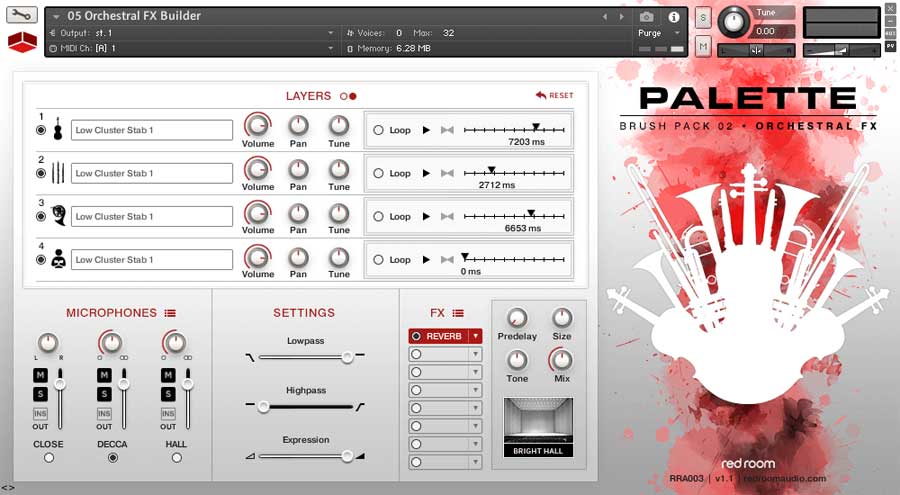
Task: Go to previous instrument arrow
Action: click(x=604, y=17)
